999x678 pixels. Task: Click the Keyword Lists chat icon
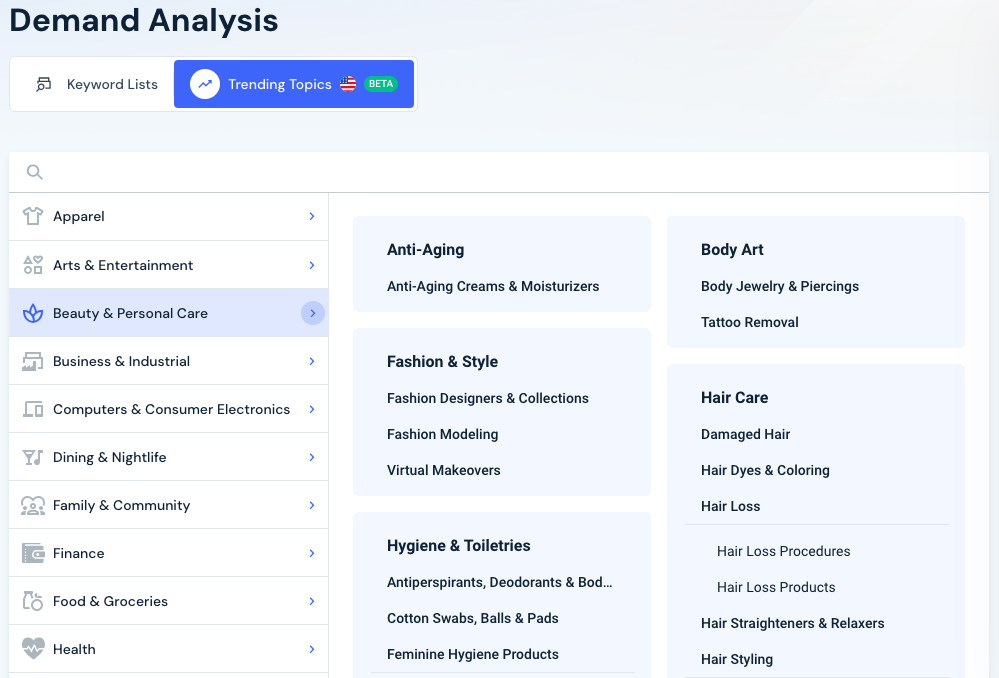point(43,84)
